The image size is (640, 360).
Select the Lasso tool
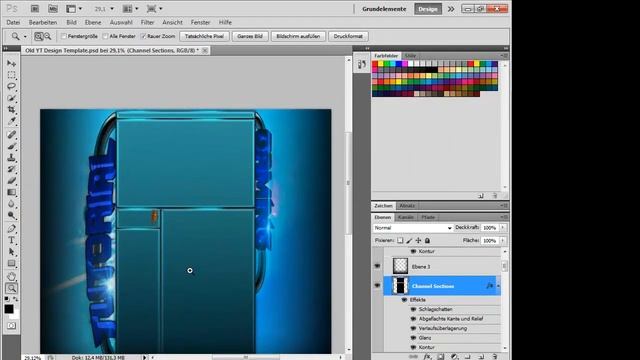(11, 87)
